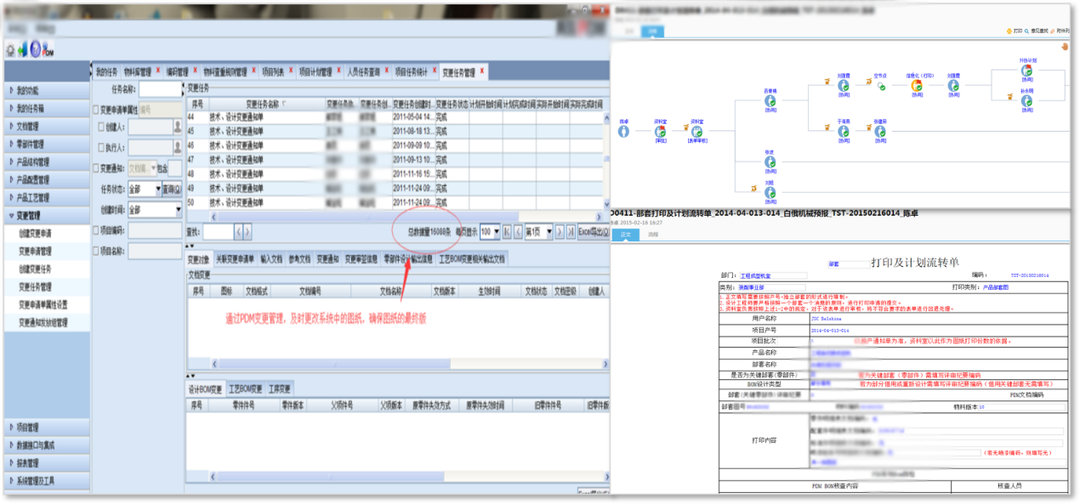1080x504 pixels.
Task: Enable the 创建人 filter checkbox
Action: pos(98,128)
